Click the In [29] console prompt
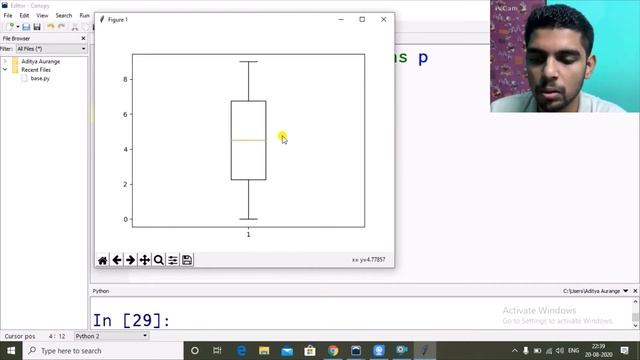This screenshot has height=360, width=640. [131, 320]
